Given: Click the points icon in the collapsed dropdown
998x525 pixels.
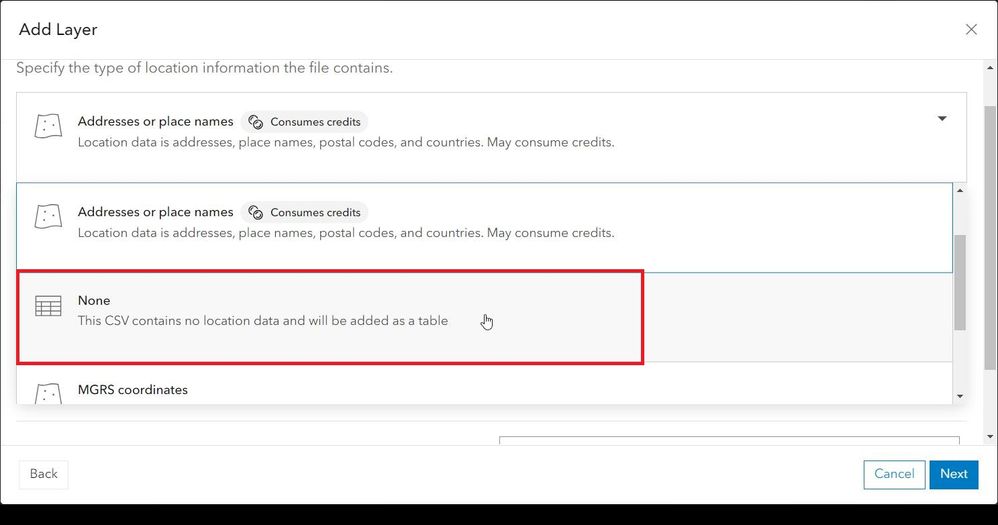Looking at the screenshot, I should (x=48, y=126).
